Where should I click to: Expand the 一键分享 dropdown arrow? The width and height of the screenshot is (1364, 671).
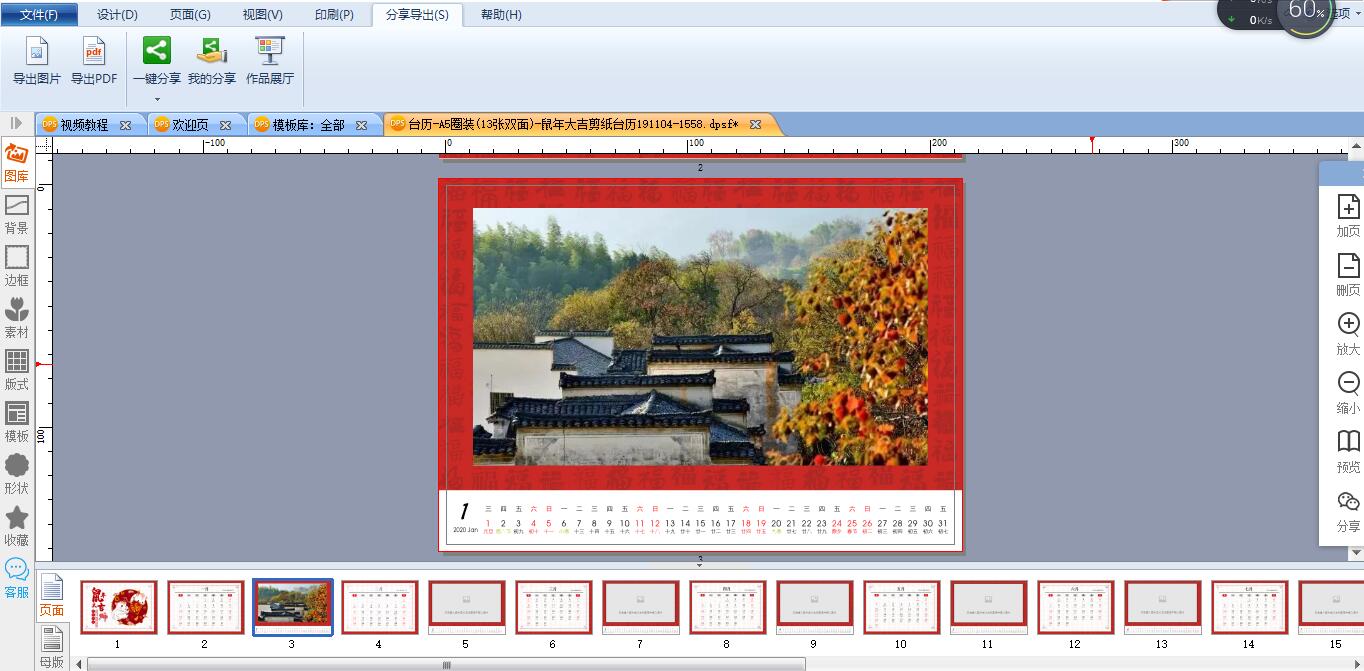[157, 99]
